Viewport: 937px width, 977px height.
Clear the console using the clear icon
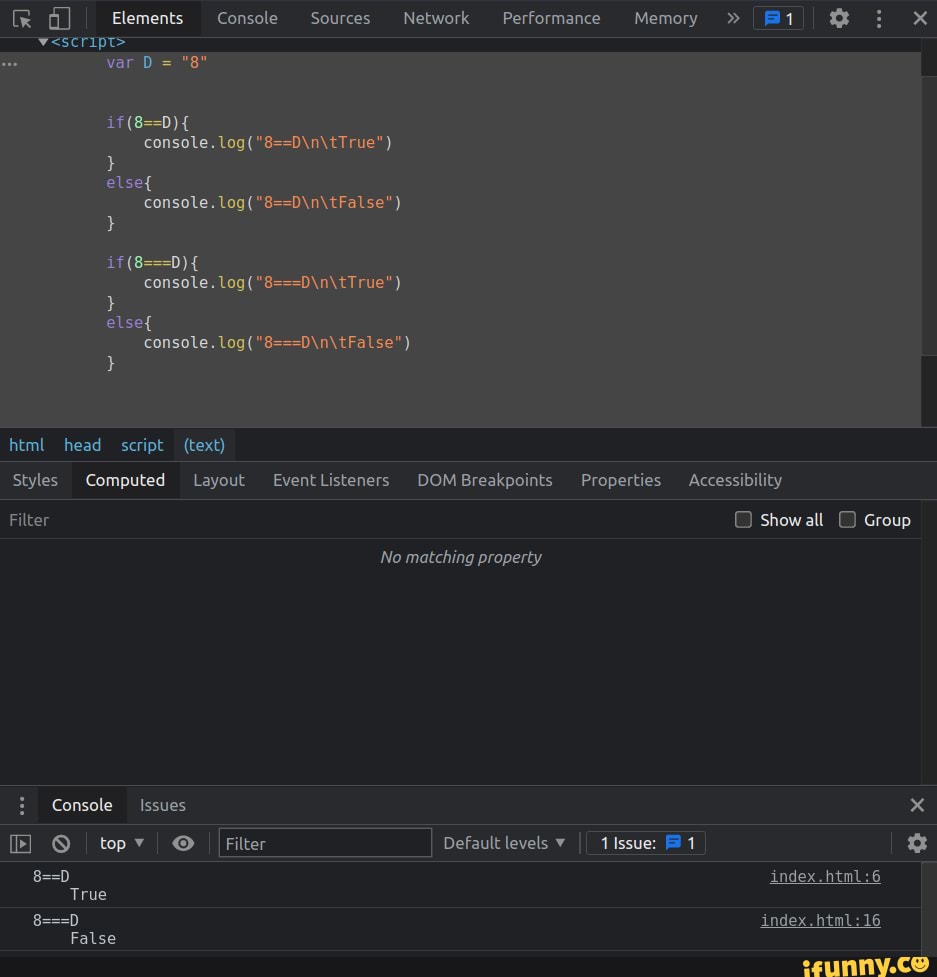click(61, 843)
